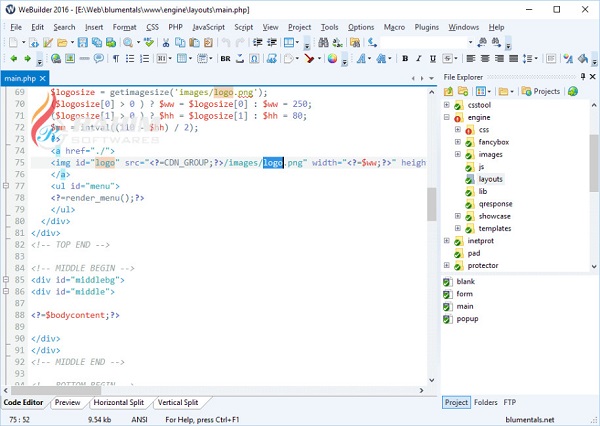
Task: Expand the fancybox folder
Action: click(x=457, y=142)
